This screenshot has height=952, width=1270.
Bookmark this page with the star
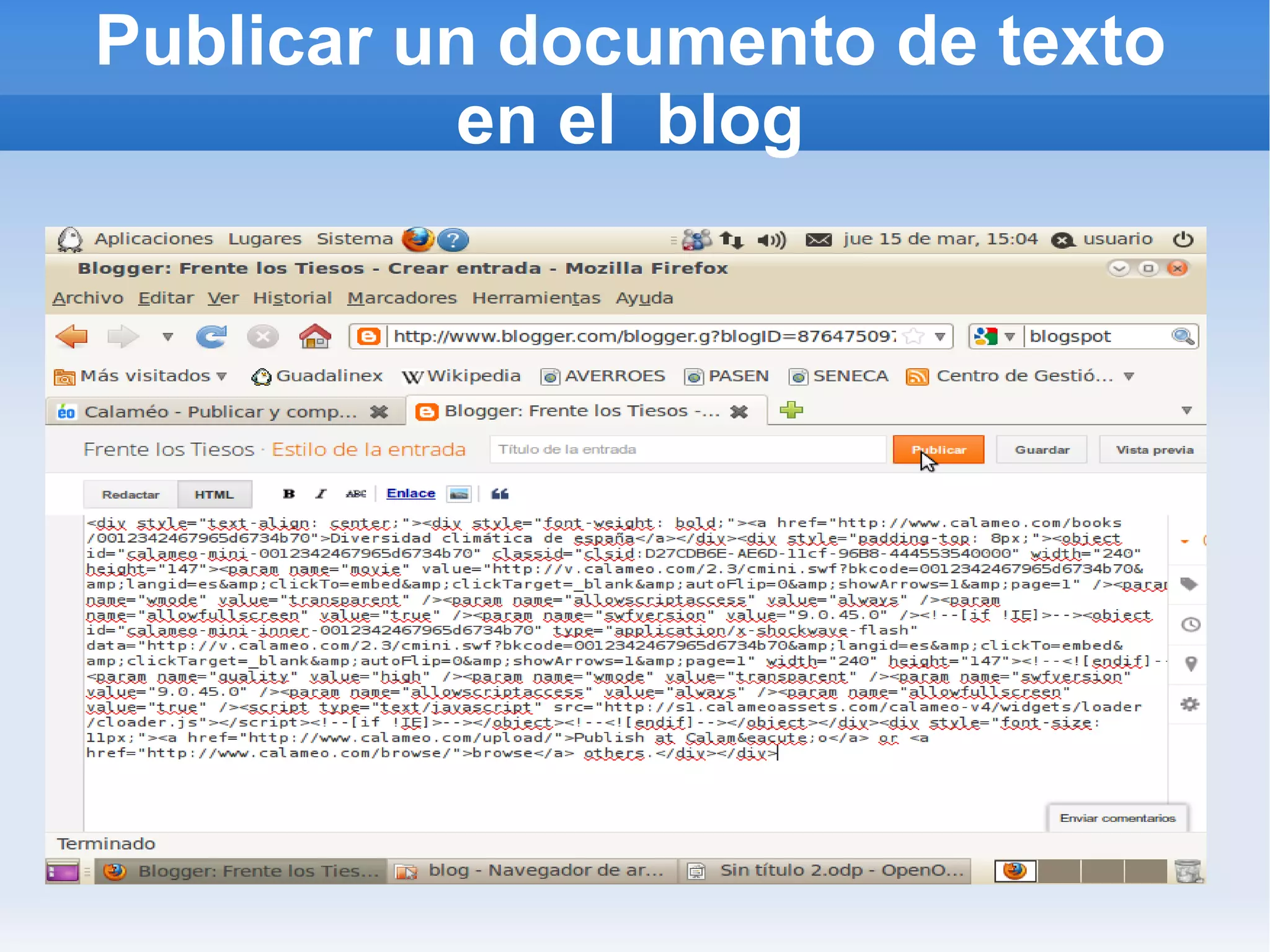pos(913,336)
